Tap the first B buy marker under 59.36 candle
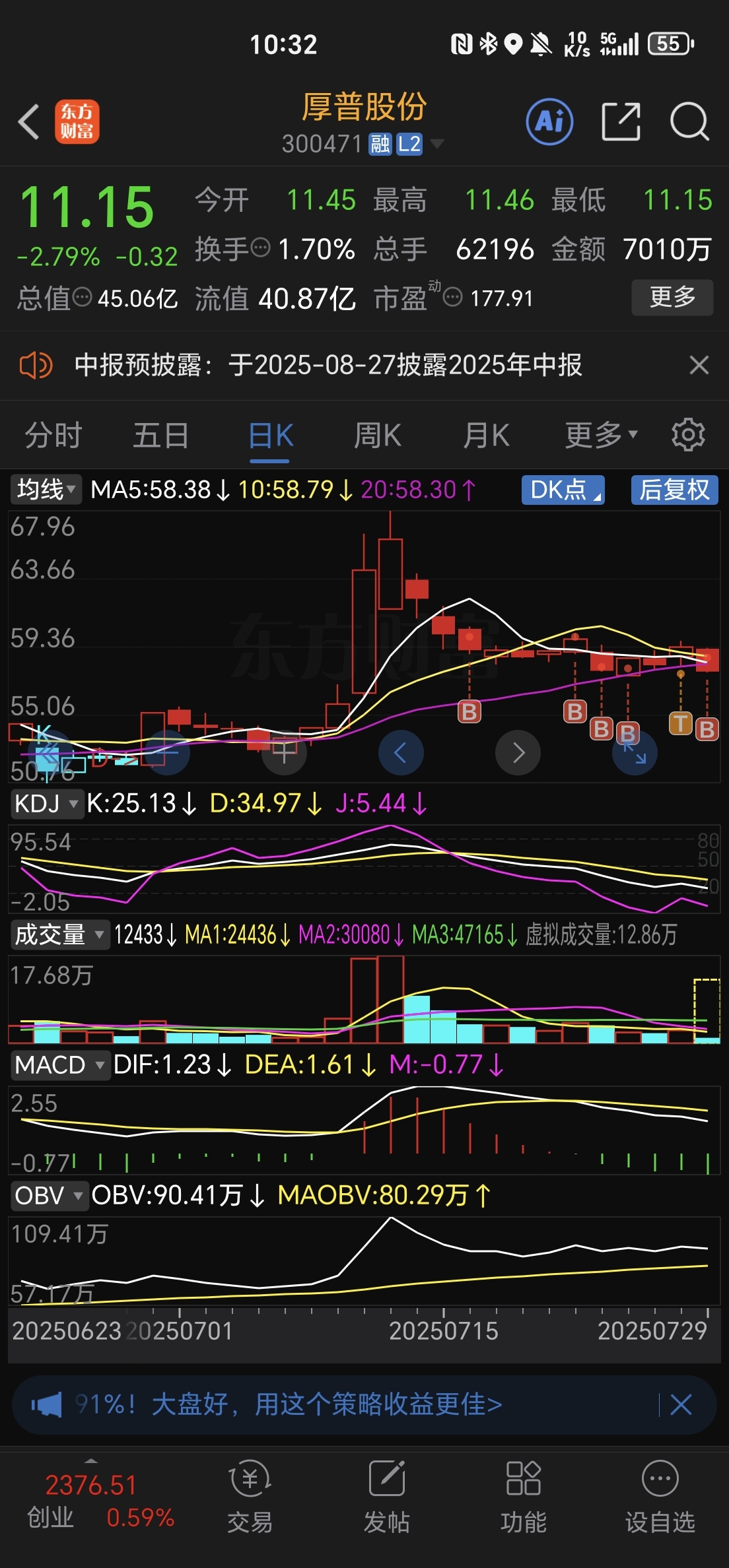This screenshot has width=729, height=1568. click(x=469, y=711)
